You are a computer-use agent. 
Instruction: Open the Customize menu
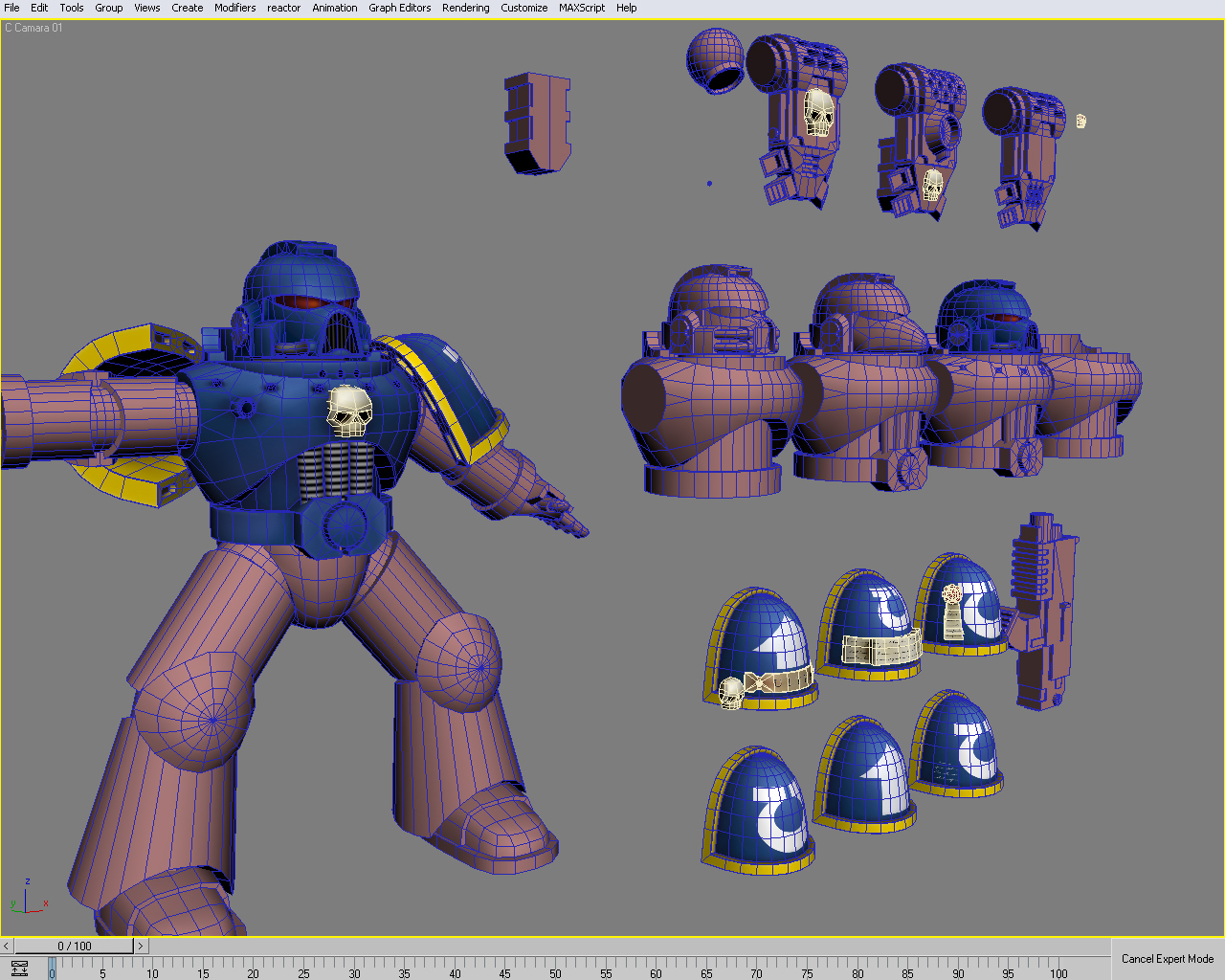pos(524,8)
